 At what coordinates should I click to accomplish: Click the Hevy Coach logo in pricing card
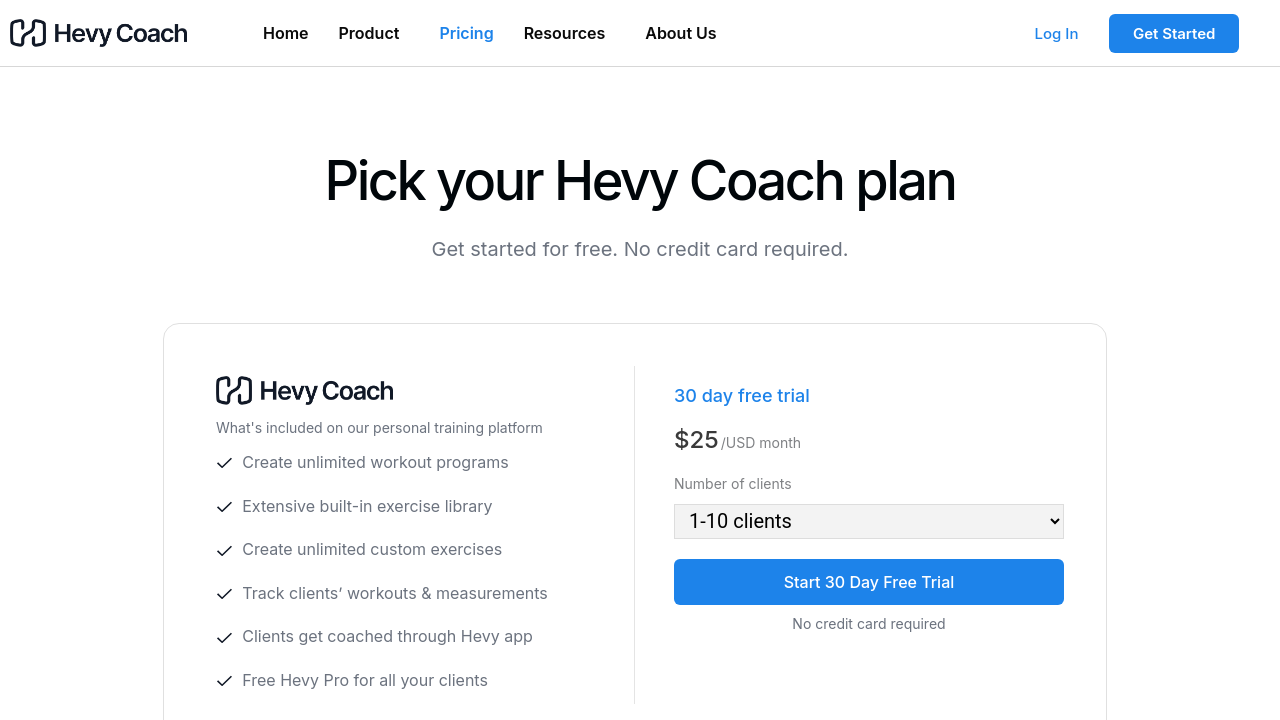point(305,390)
